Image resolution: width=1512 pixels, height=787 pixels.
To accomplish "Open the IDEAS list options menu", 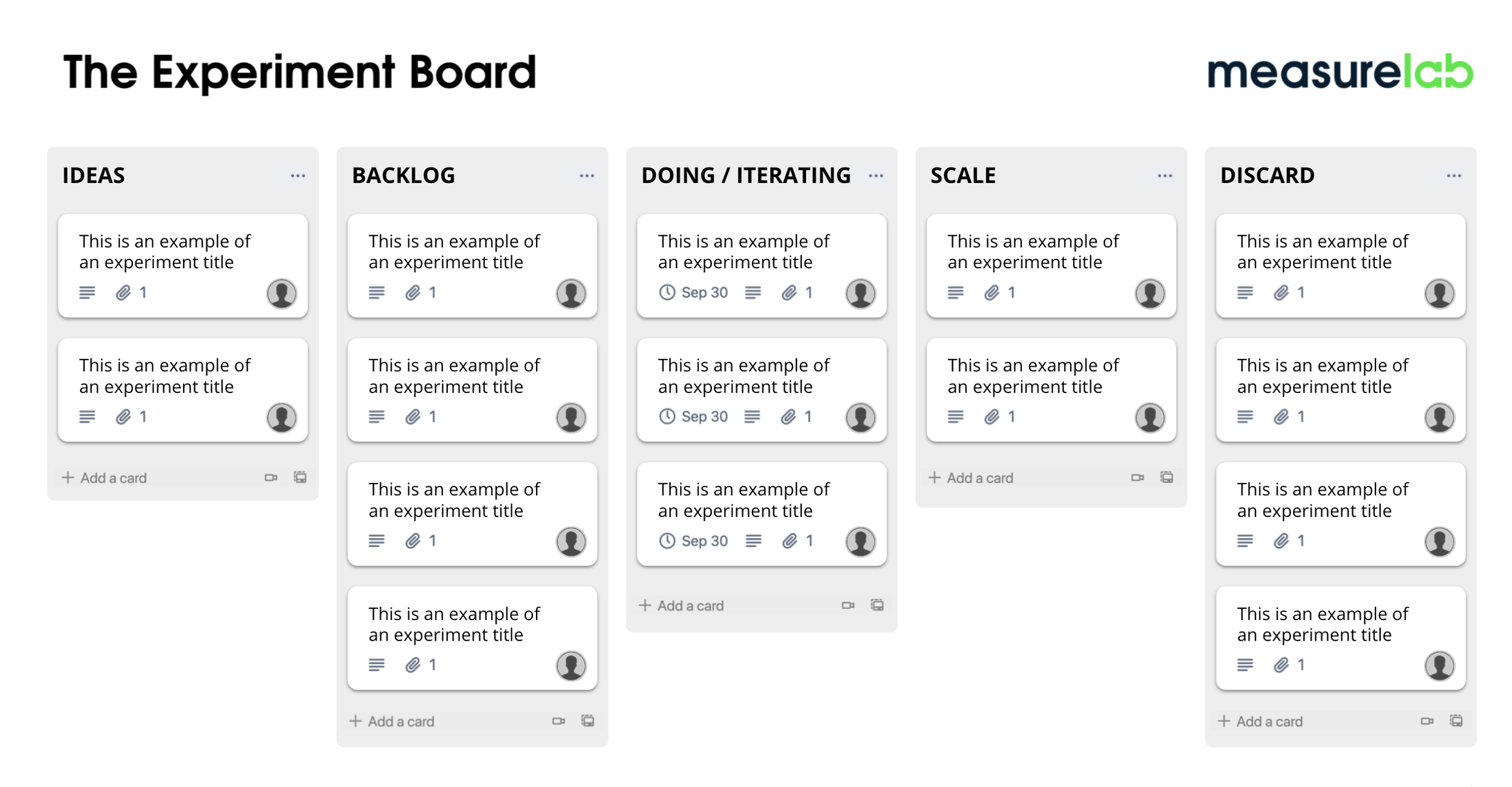I will click(298, 176).
